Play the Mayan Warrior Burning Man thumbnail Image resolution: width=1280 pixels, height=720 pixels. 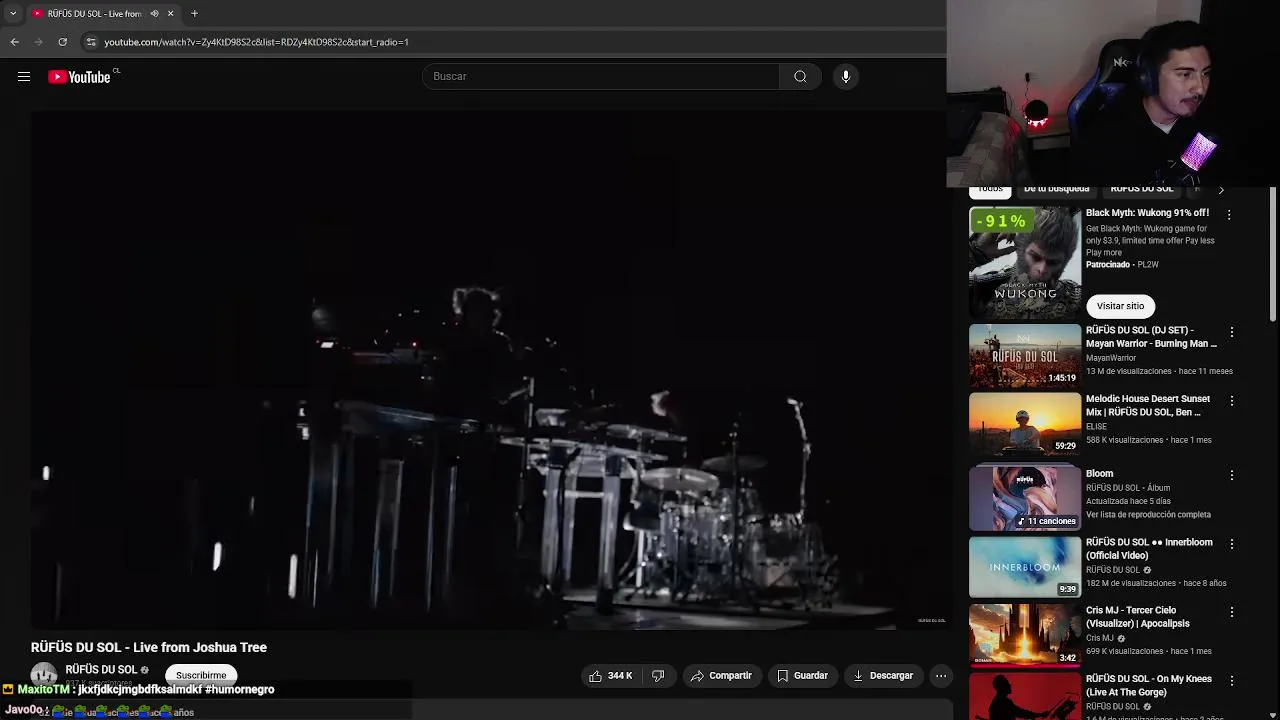[x=1025, y=355]
